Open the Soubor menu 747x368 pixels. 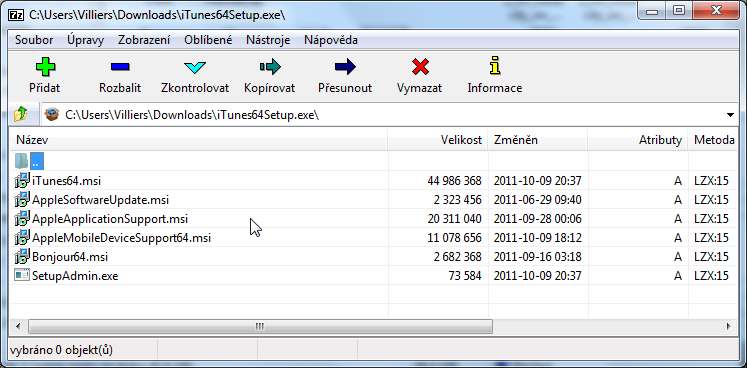tap(34, 40)
